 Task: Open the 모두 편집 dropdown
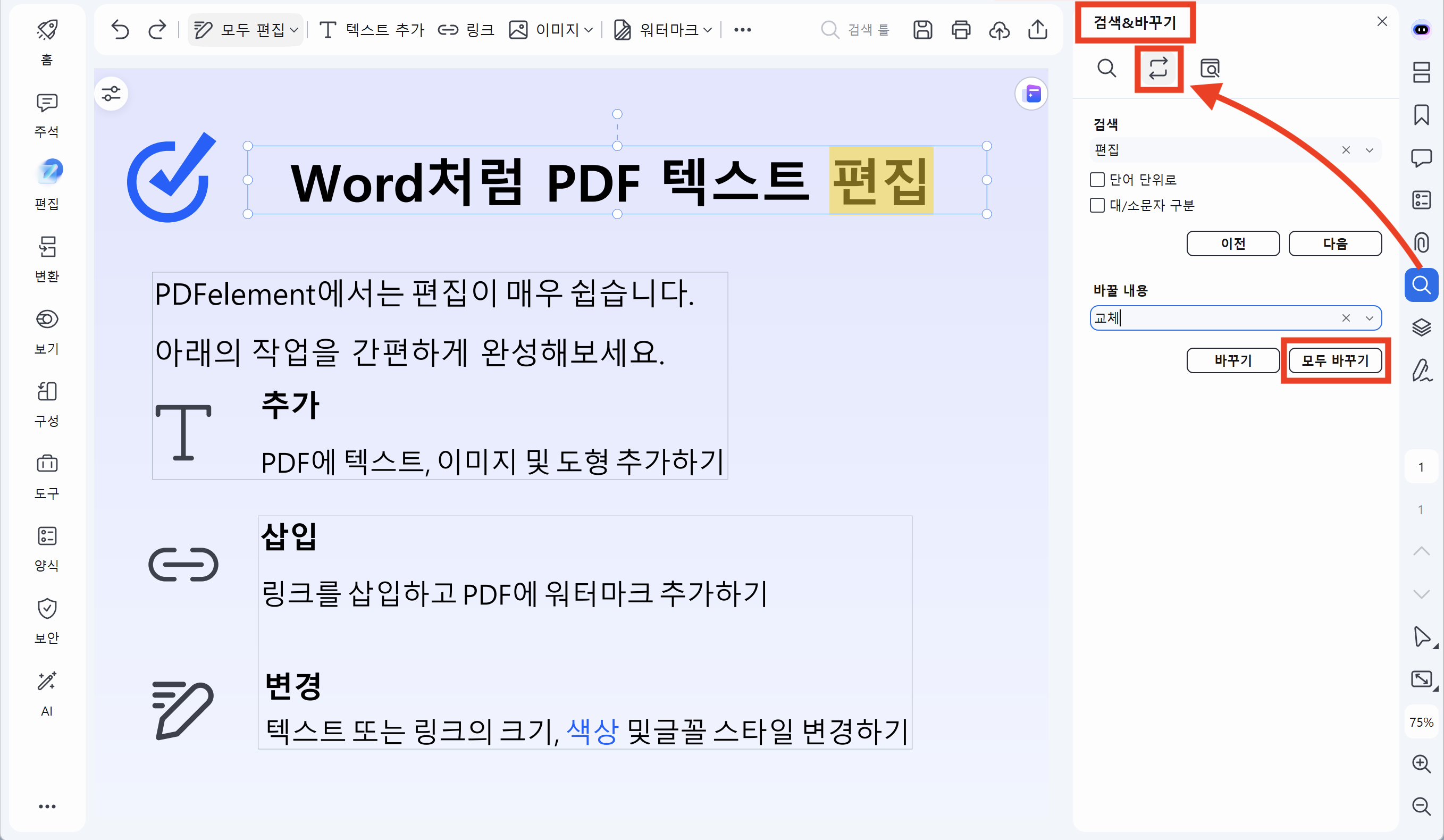(245, 30)
